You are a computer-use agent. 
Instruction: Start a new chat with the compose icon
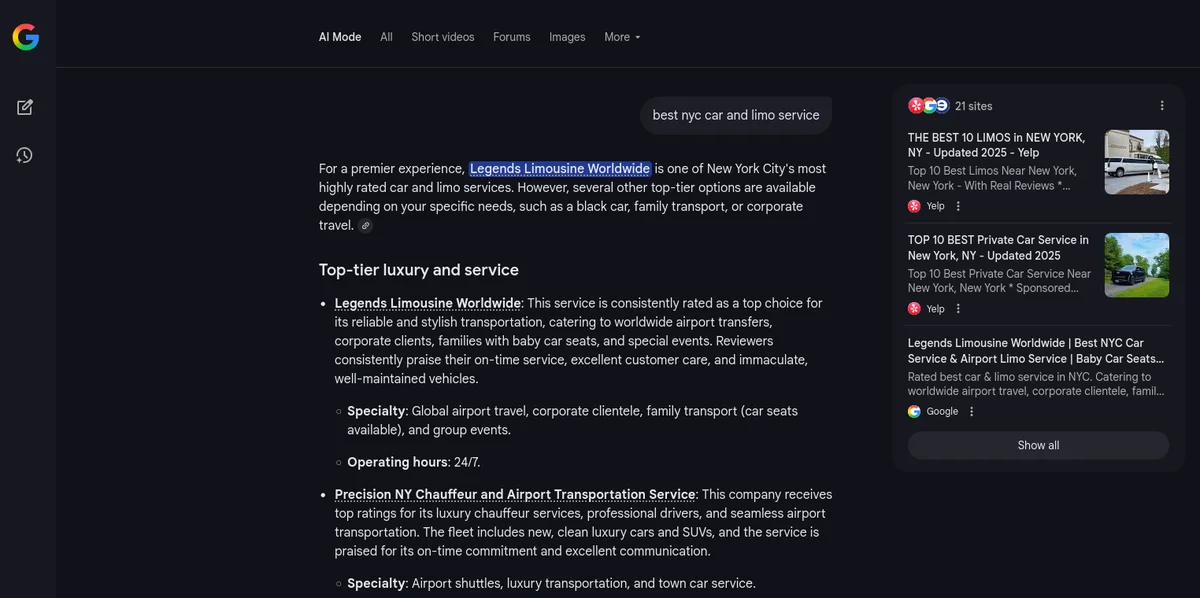[x=25, y=107]
